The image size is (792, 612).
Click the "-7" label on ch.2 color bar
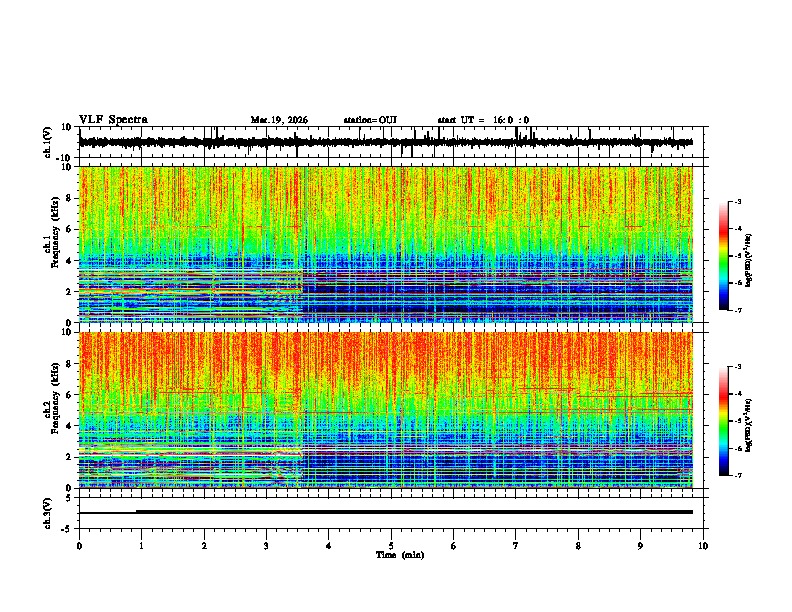pos(738,475)
